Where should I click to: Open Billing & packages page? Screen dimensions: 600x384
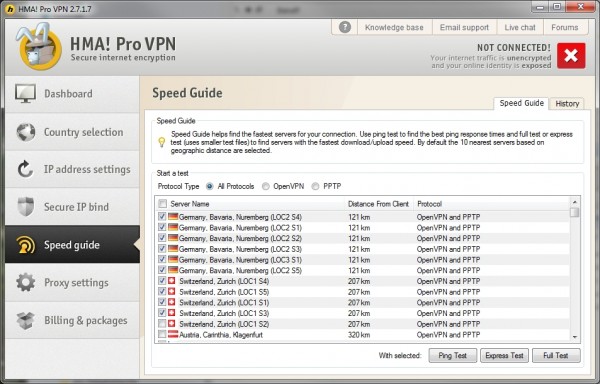pos(72,320)
